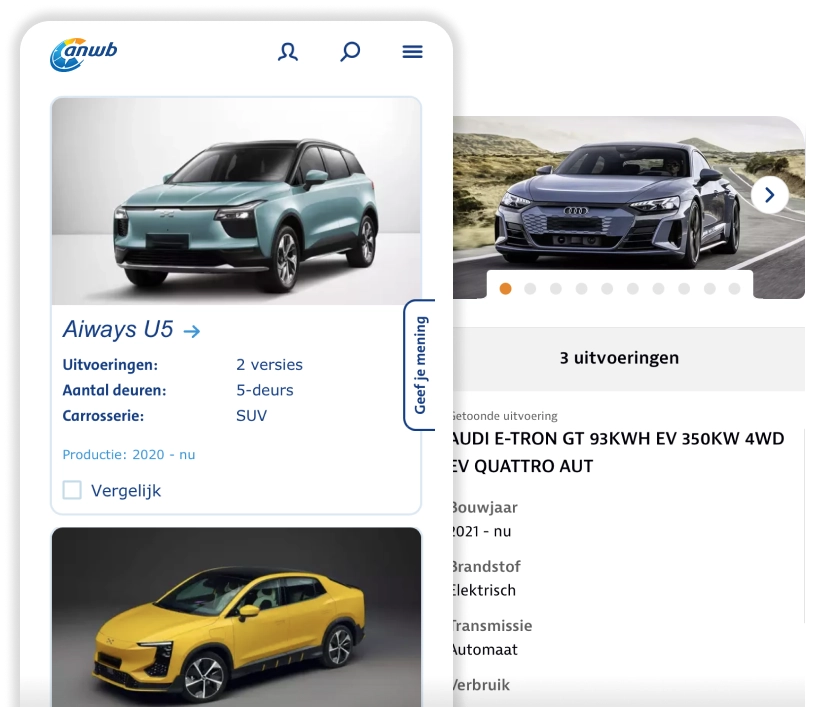Open the Aiways U5 title link
This screenshot has height=707, width=825.
pyautogui.click(x=118, y=329)
